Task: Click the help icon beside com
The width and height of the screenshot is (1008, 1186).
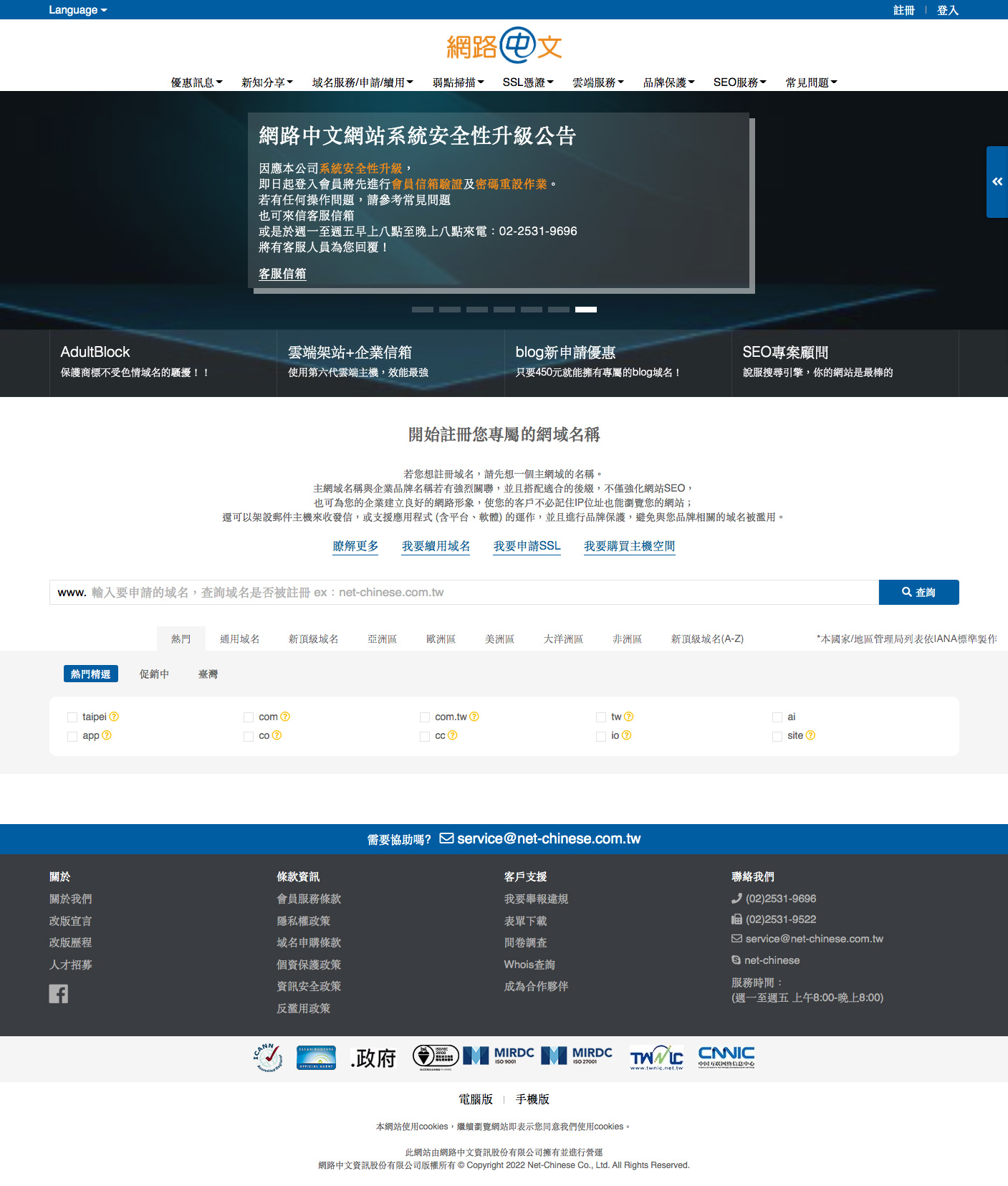Action: coord(285,717)
